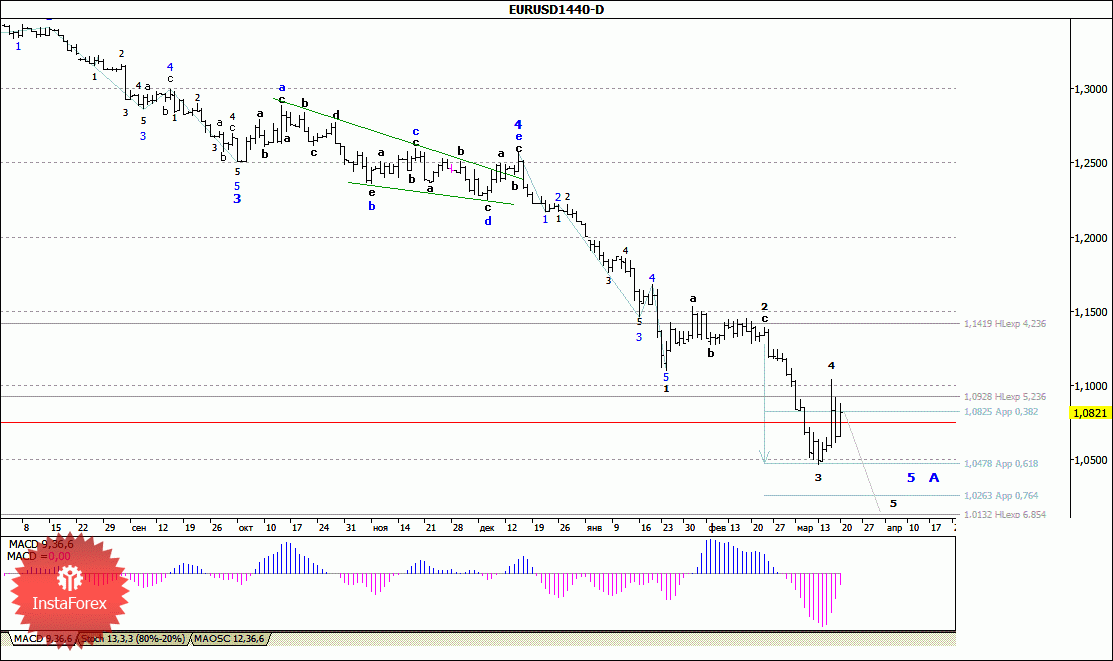Select the 1,1419 HLexp 4,236 level label
The height and width of the screenshot is (661, 1113).
coord(1004,323)
